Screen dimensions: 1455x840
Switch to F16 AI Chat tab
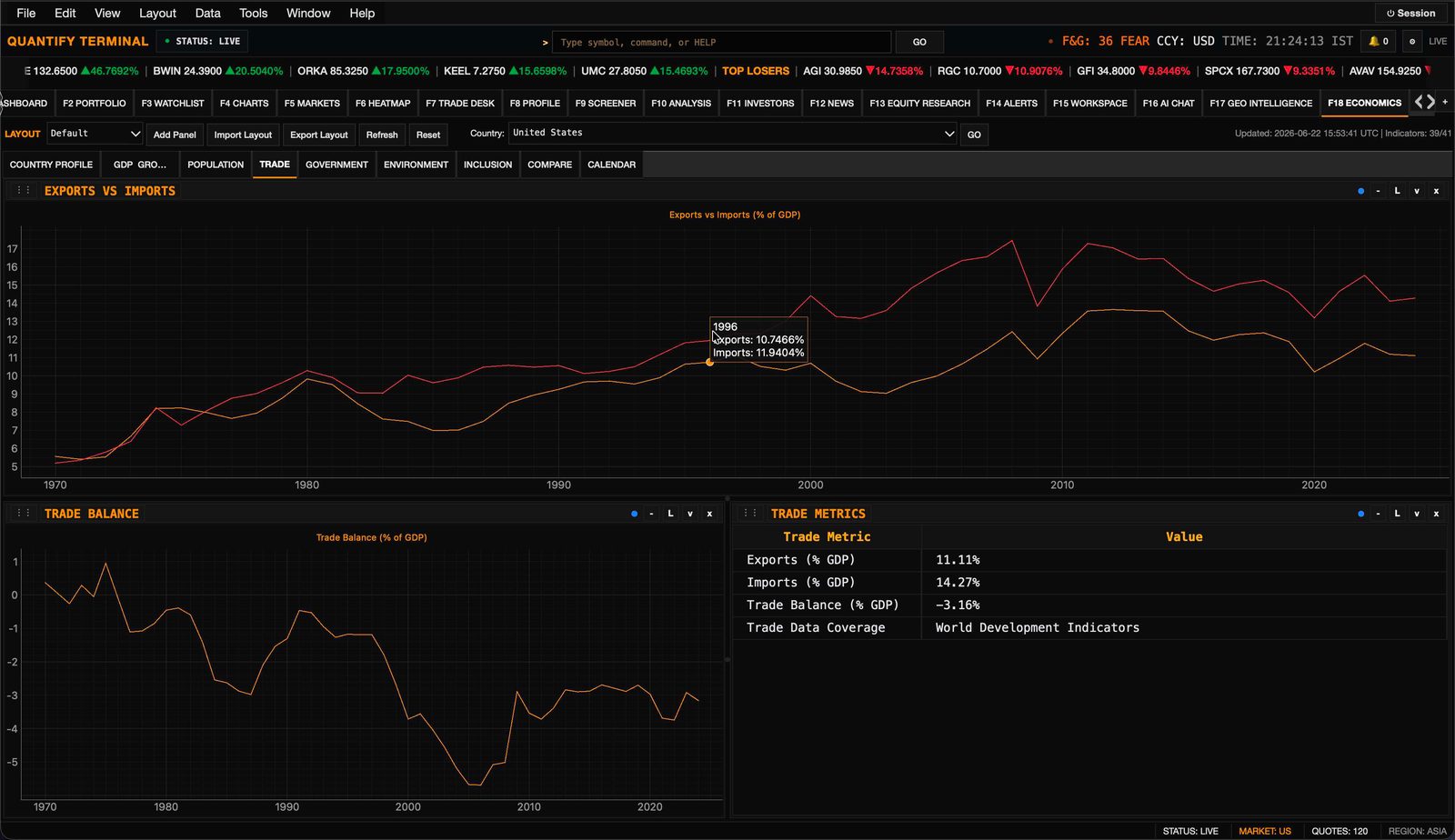point(1169,103)
